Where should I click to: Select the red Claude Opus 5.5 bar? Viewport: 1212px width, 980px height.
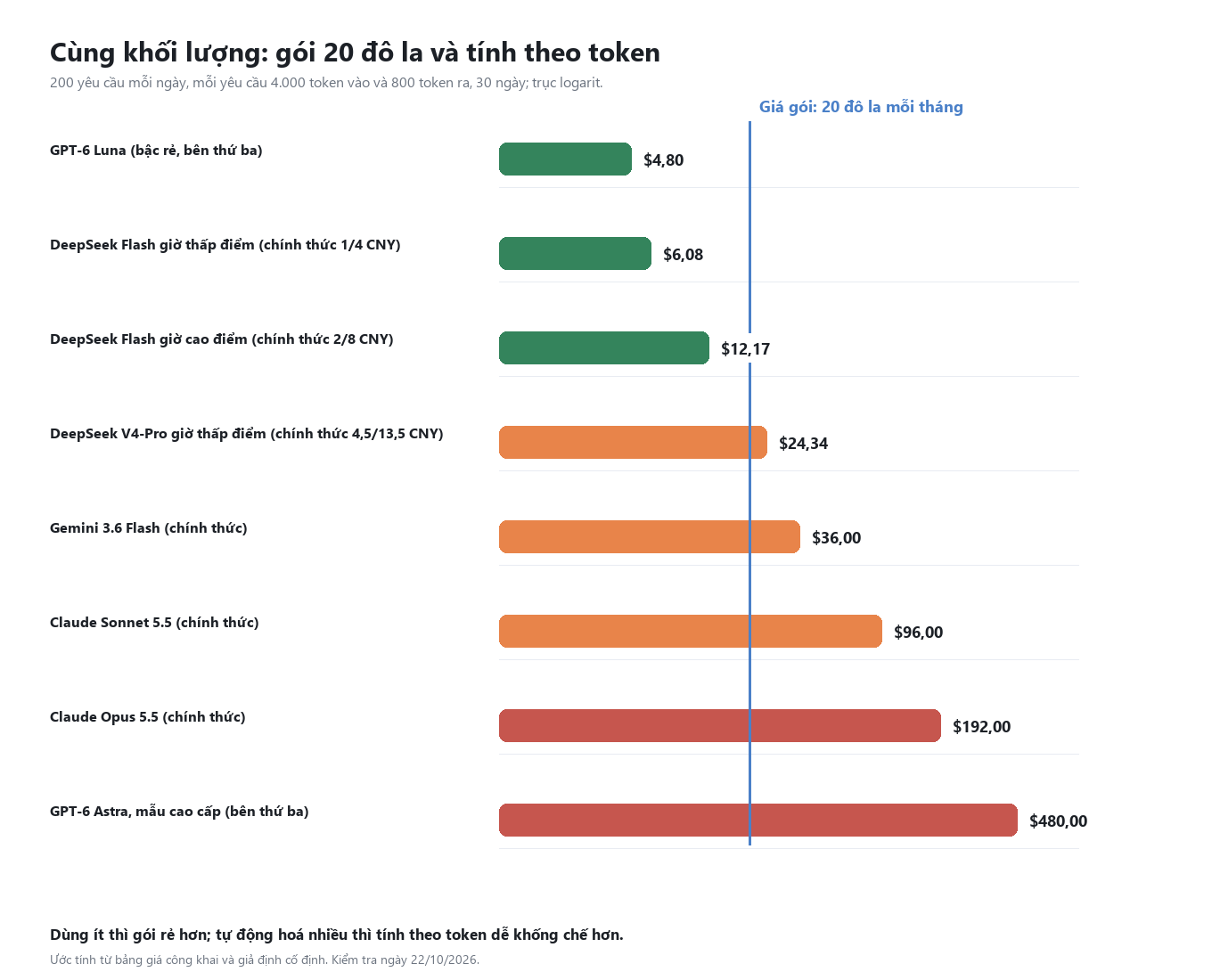[x=720, y=726]
